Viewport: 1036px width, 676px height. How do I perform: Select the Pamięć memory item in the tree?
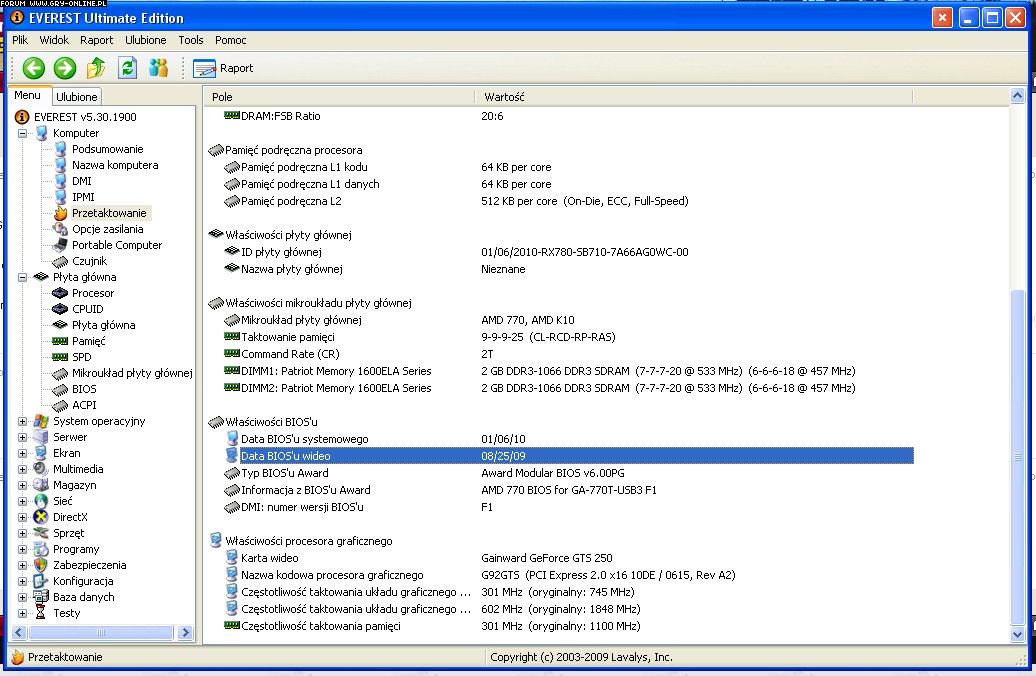click(89, 341)
